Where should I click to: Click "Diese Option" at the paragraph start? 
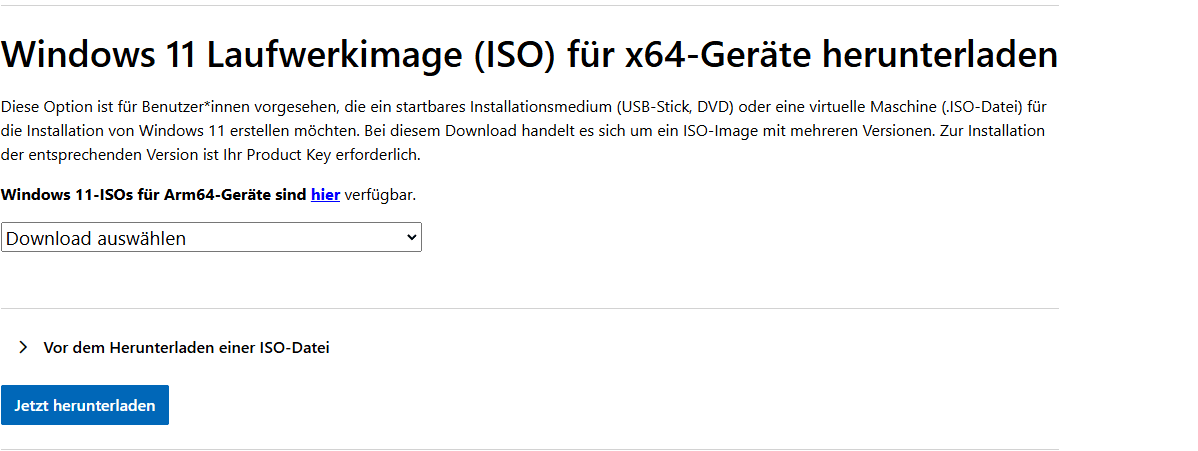pyautogui.click(x=43, y=106)
